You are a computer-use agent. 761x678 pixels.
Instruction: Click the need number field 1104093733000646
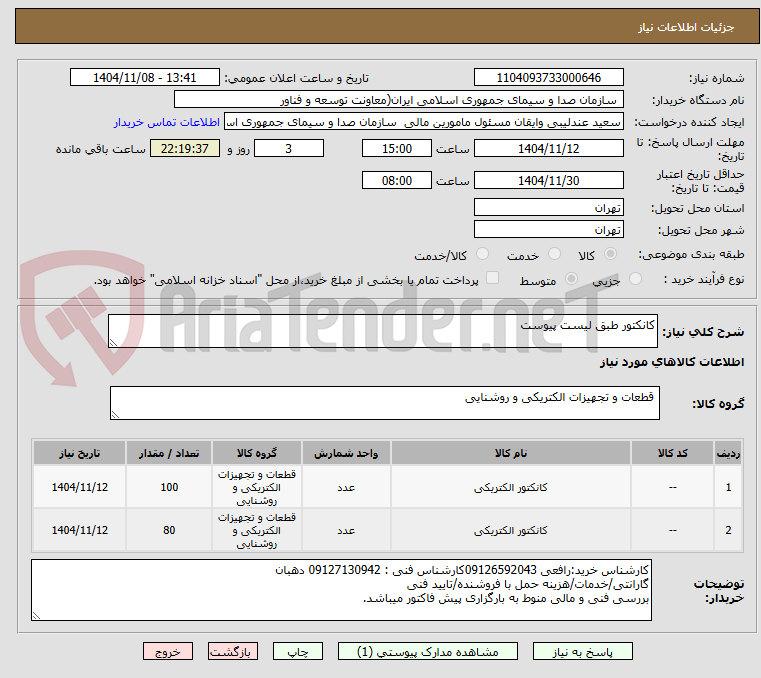coord(548,78)
